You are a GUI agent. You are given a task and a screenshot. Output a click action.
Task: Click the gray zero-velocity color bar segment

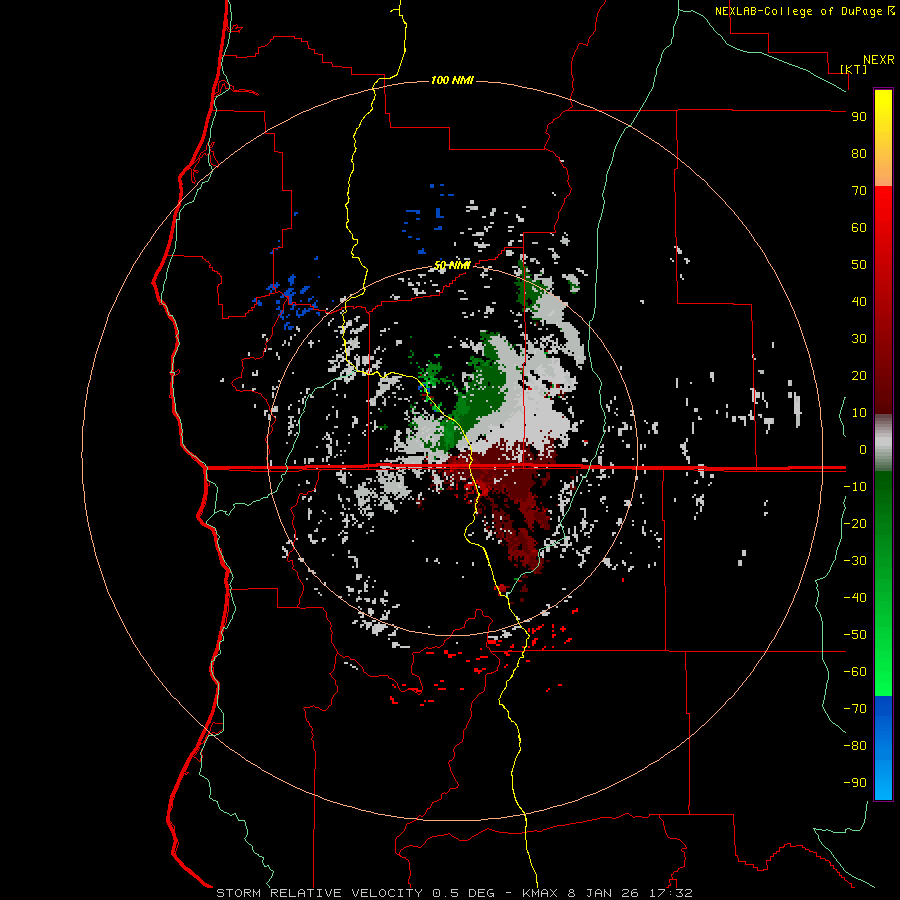pyautogui.click(x=883, y=443)
